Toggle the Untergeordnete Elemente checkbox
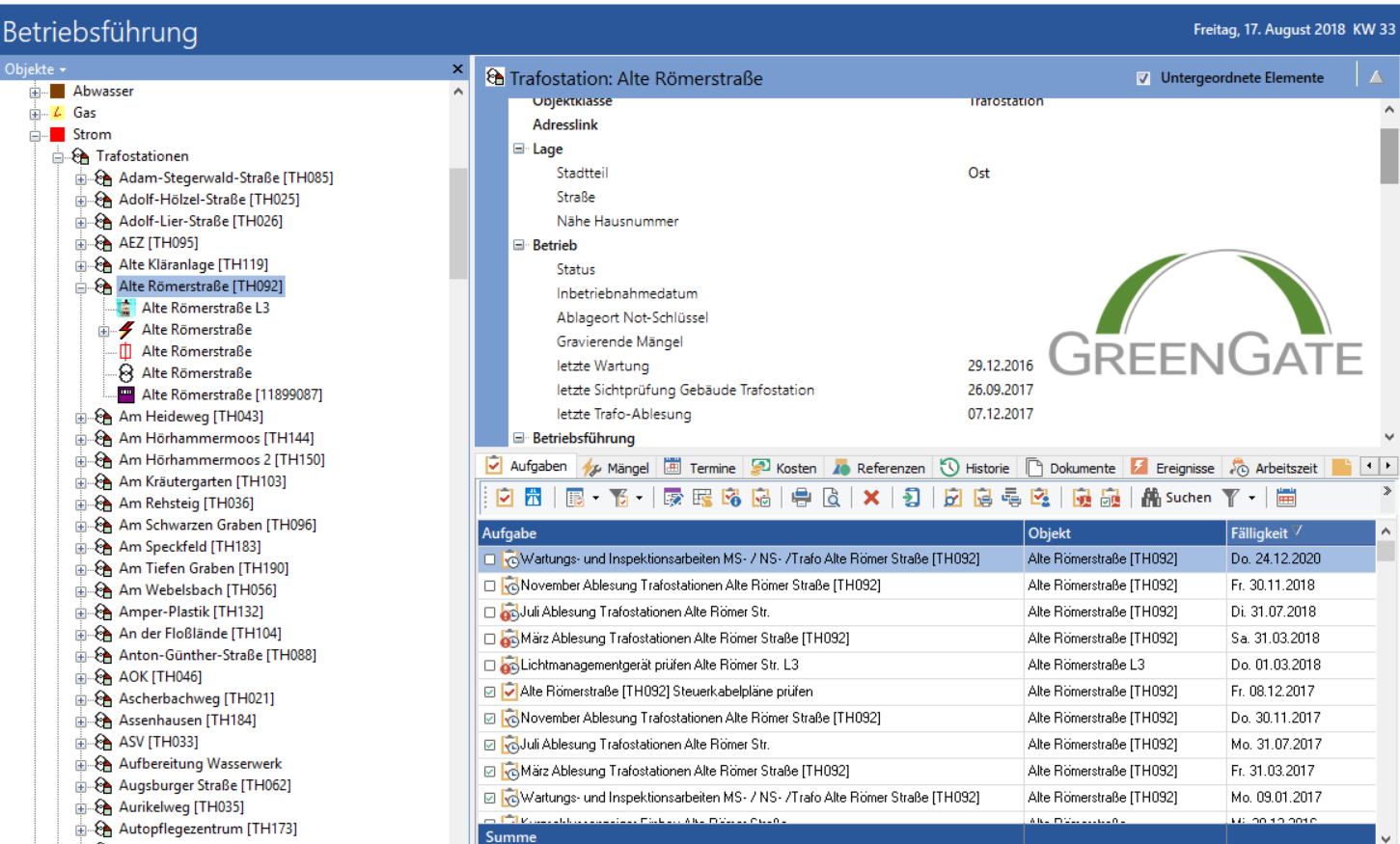 1143,78
